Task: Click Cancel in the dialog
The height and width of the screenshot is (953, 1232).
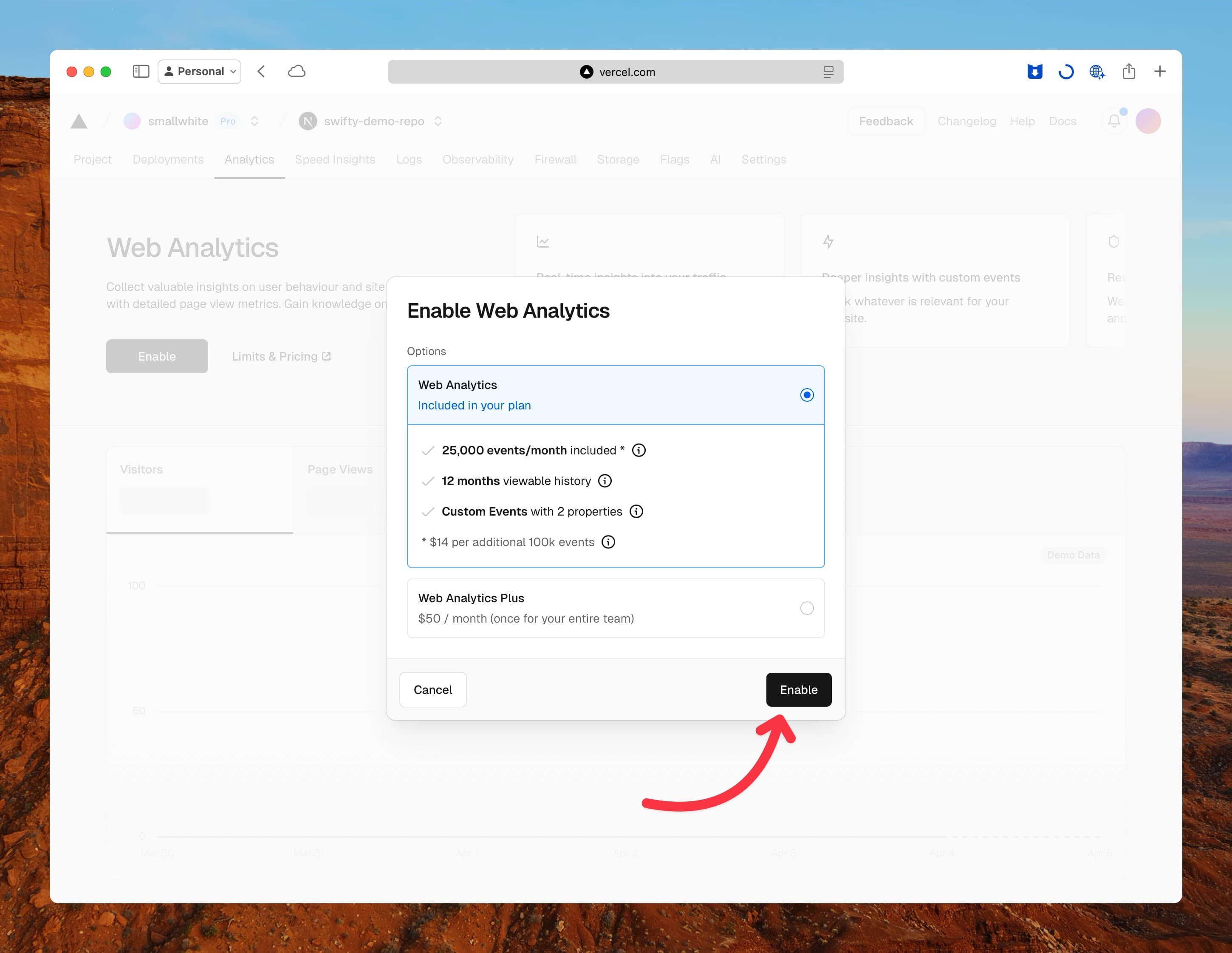Action: pos(432,690)
